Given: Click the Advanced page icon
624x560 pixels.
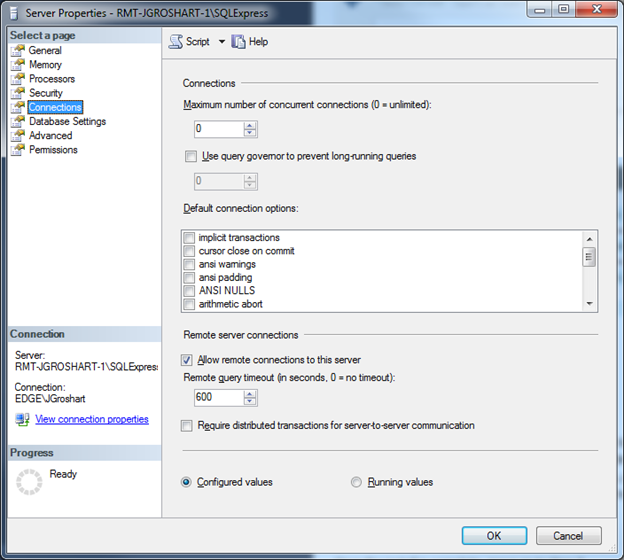Looking at the screenshot, I should 18,136.
